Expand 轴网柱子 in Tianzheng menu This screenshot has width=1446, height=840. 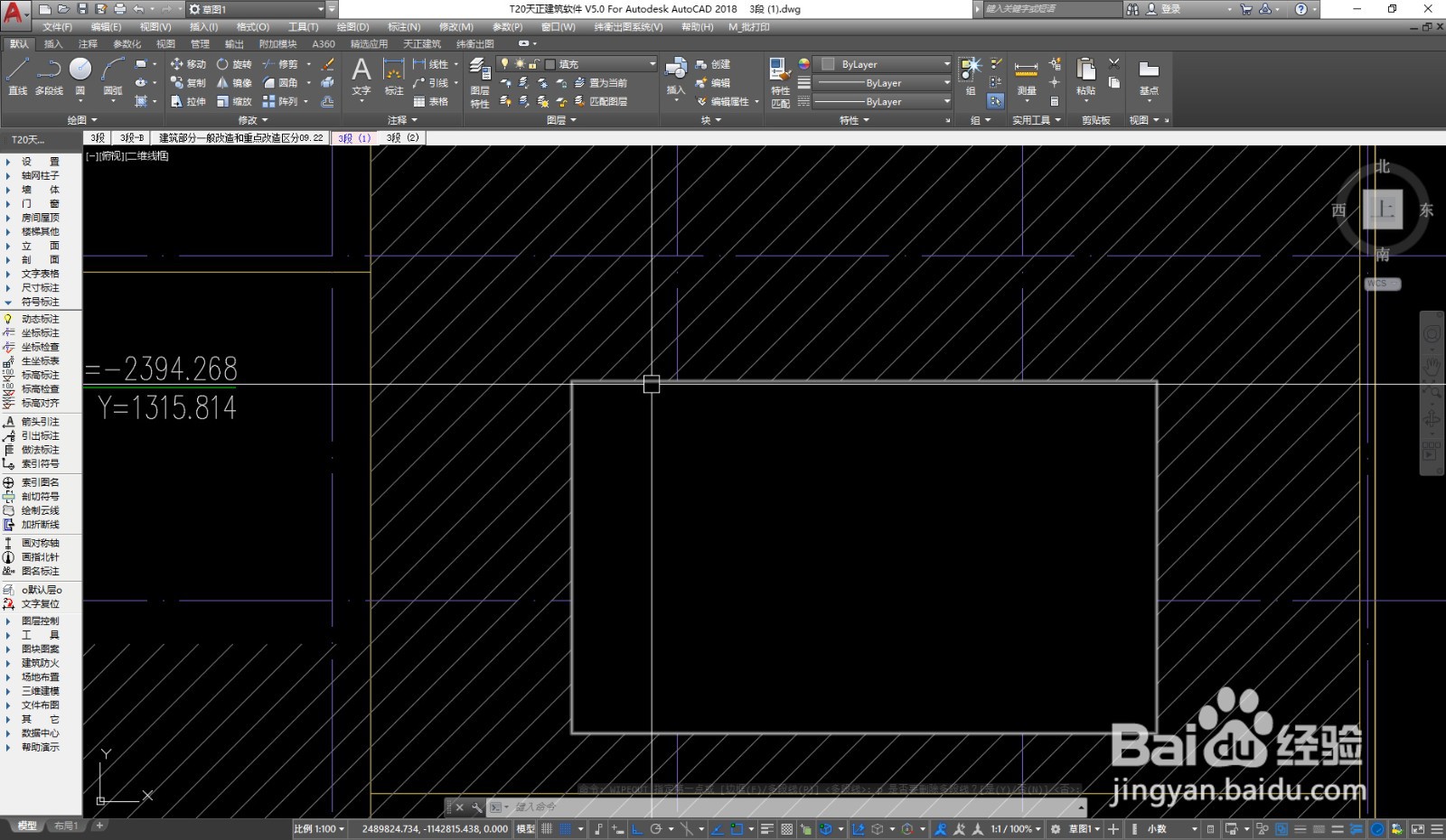point(40,176)
